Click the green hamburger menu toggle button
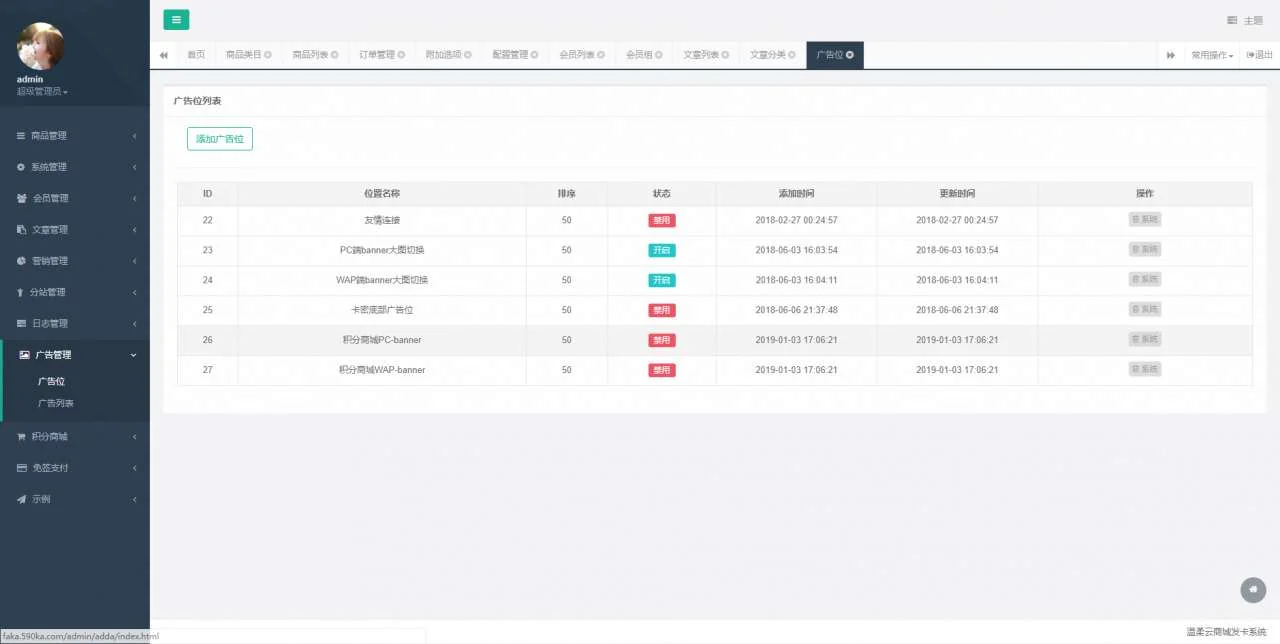This screenshot has width=1280, height=644. pos(176,20)
